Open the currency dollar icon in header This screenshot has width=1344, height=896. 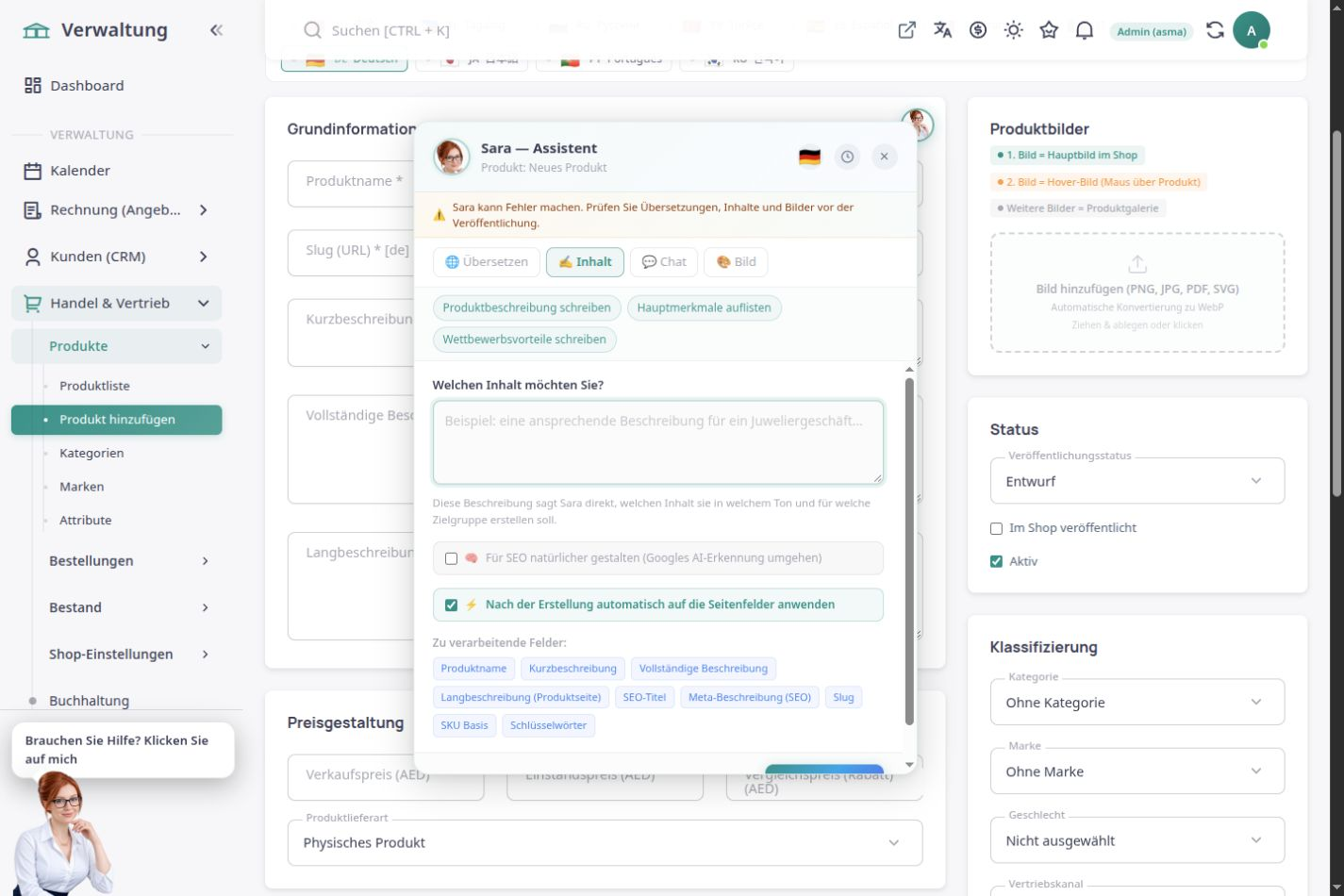978,30
